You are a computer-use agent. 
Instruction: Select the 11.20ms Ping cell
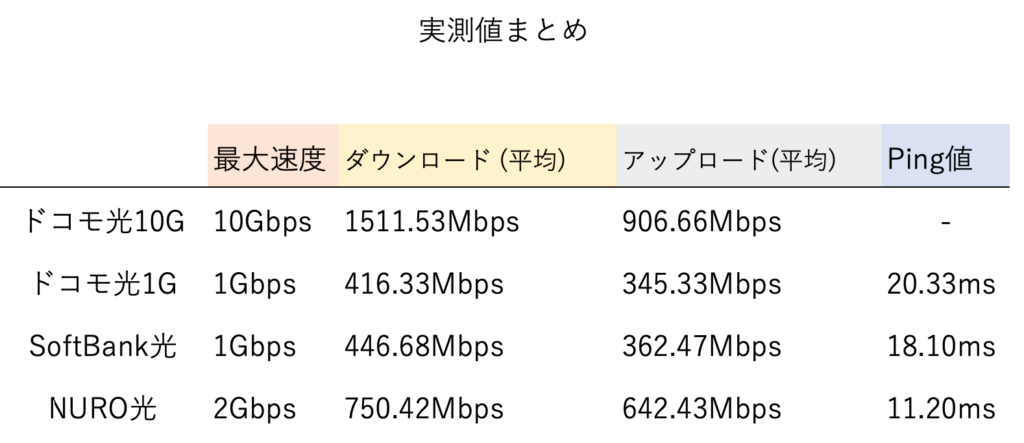click(x=941, y=410)
